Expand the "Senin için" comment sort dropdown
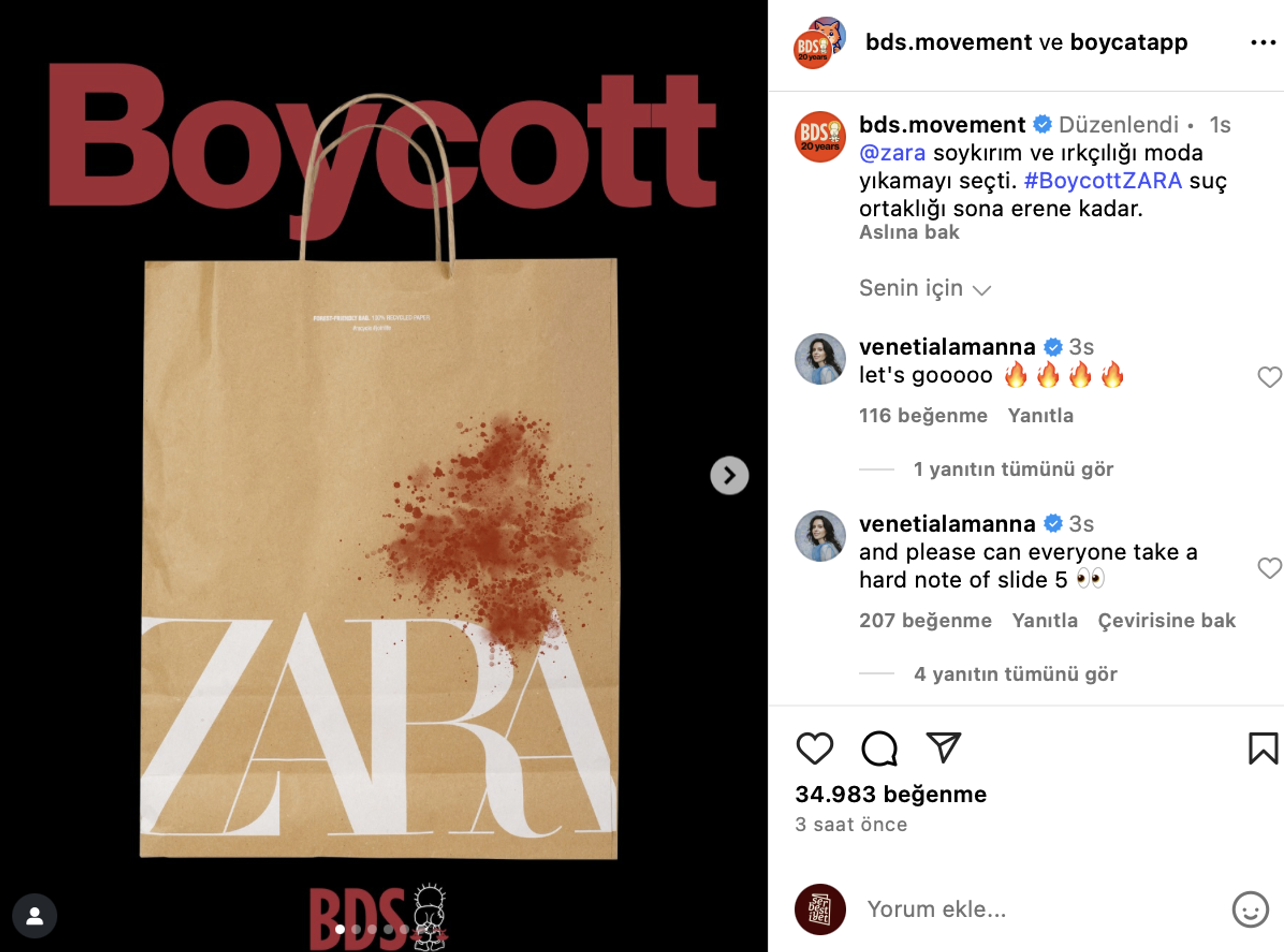 click(925, 289)
